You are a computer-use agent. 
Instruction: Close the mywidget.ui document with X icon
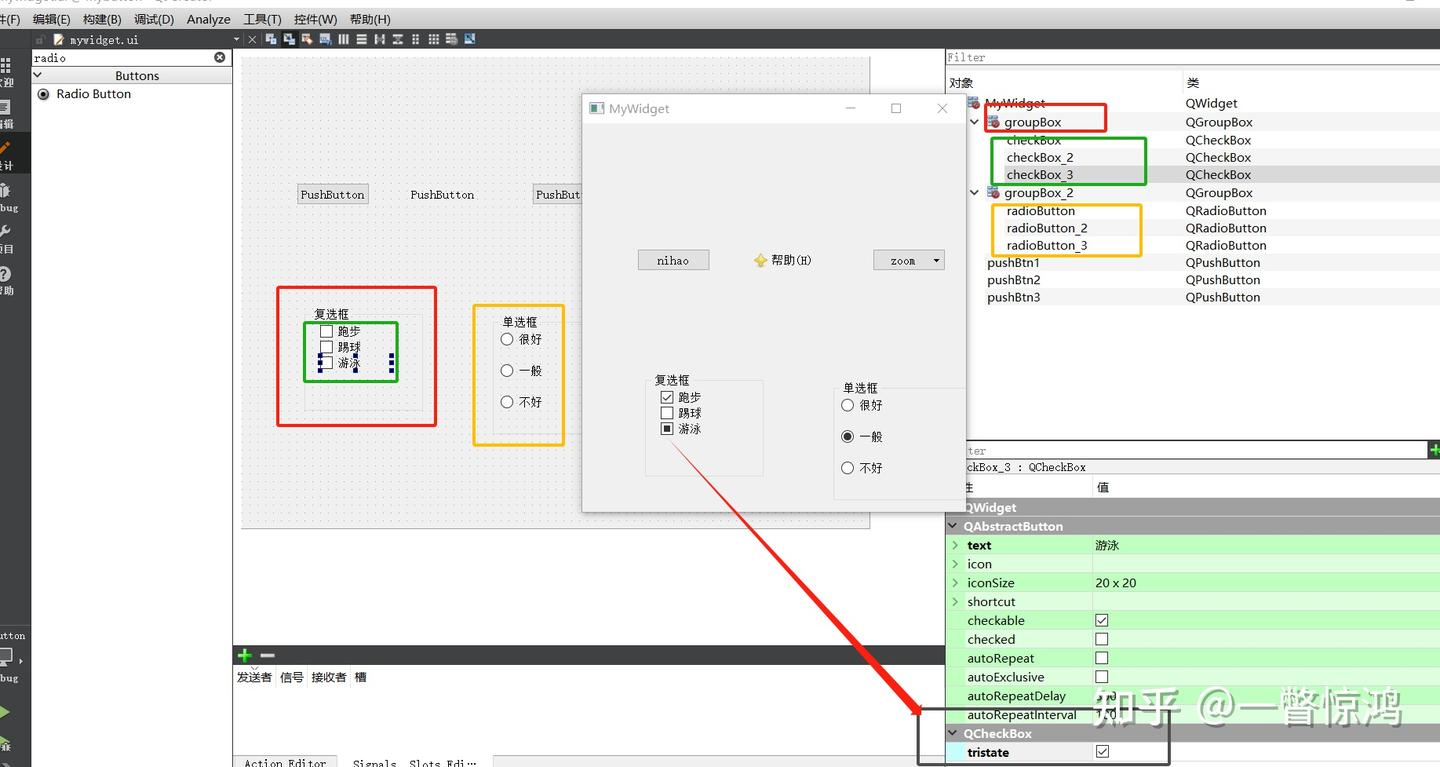252,39
